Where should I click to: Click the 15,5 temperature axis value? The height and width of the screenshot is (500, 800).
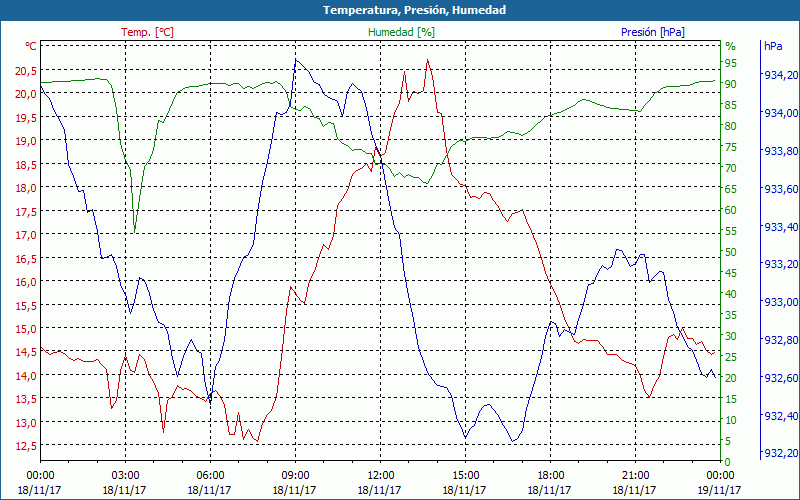tap(26, 306)
